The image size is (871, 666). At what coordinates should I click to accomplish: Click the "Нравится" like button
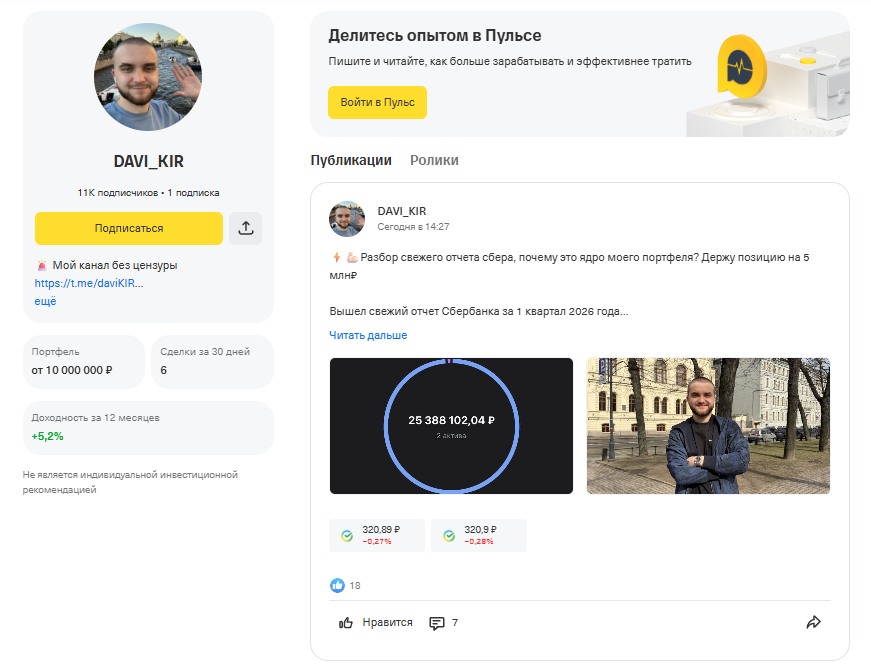click(376, 623)
